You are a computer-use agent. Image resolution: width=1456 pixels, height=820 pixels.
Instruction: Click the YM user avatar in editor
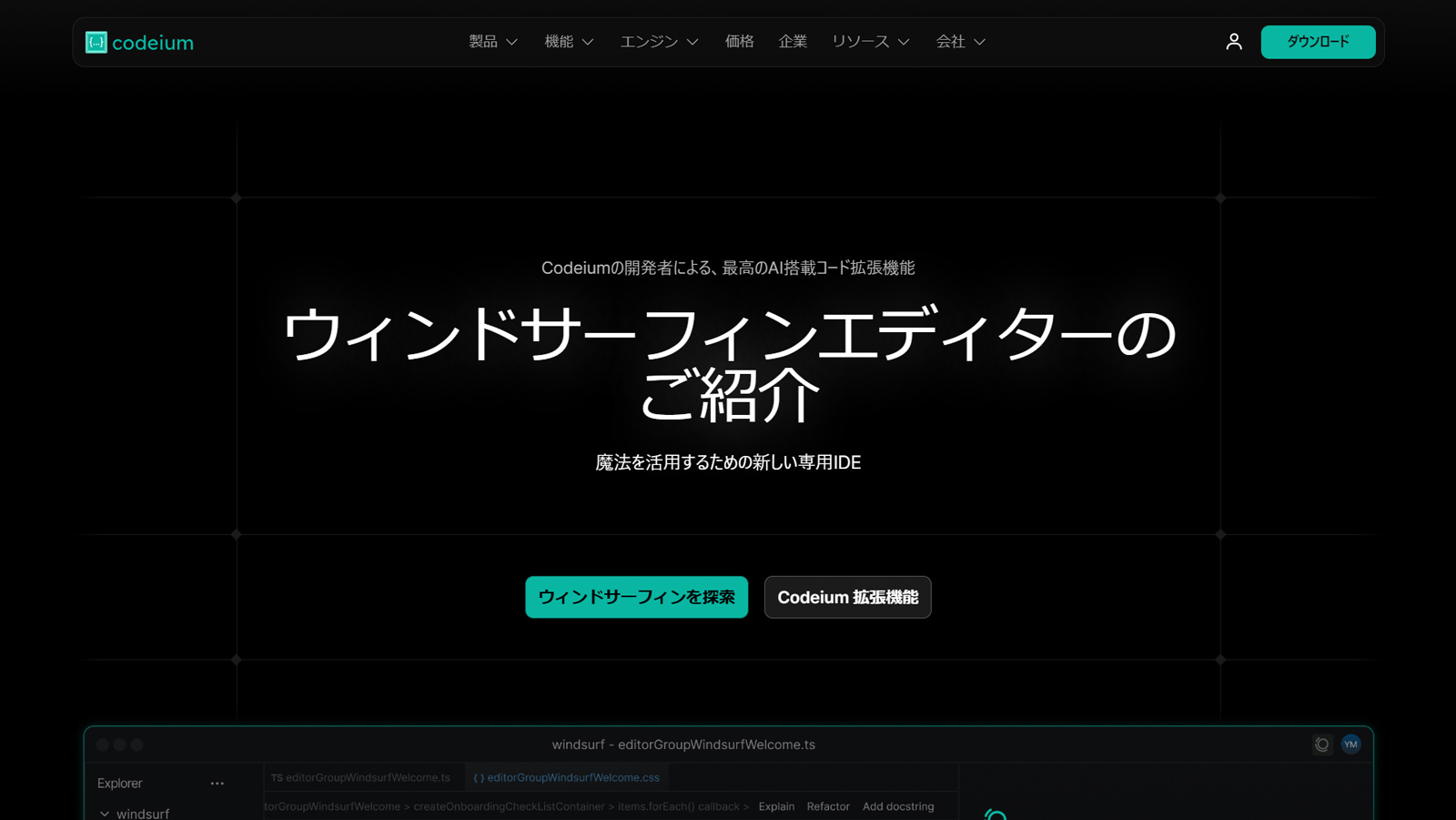click(x=1350, y=744)
